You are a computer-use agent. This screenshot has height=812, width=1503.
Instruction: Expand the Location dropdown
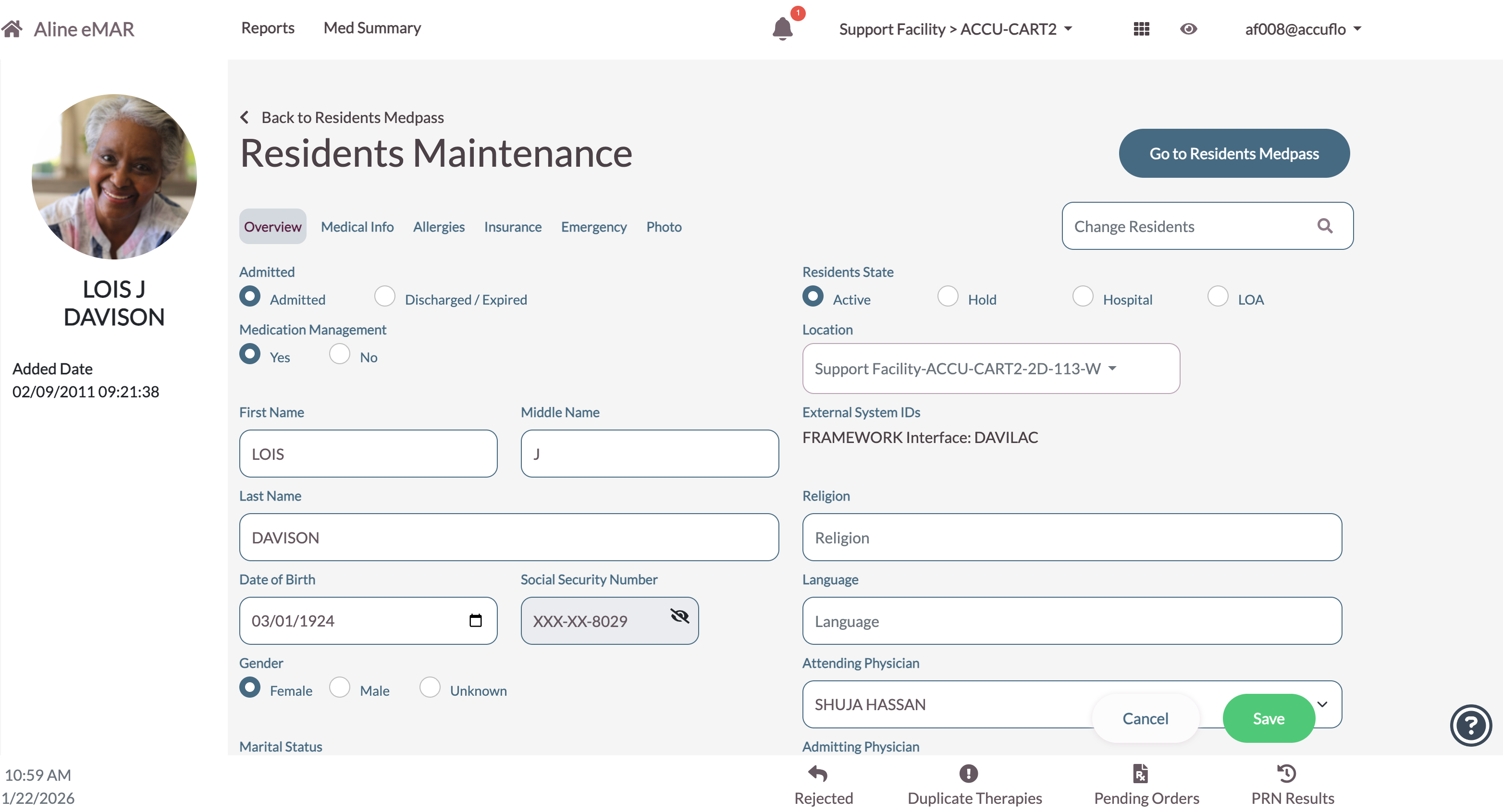point(991,368)
